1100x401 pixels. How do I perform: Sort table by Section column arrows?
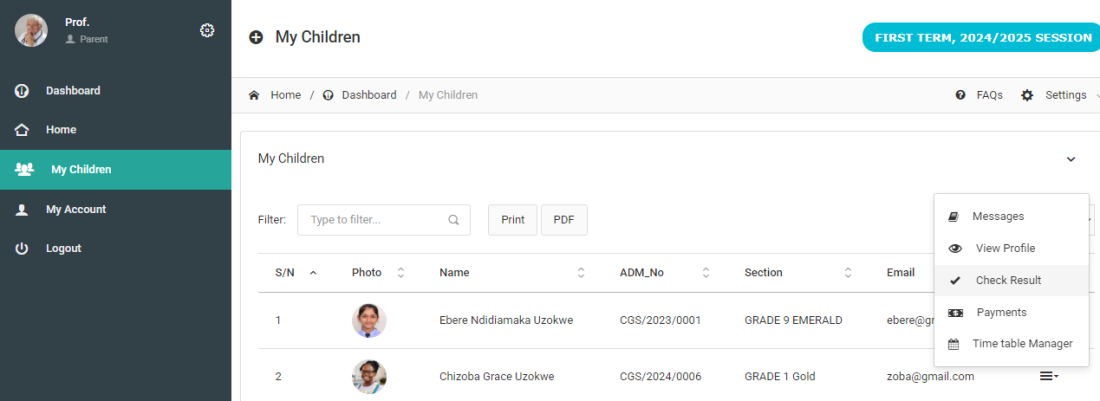[848, 273]
